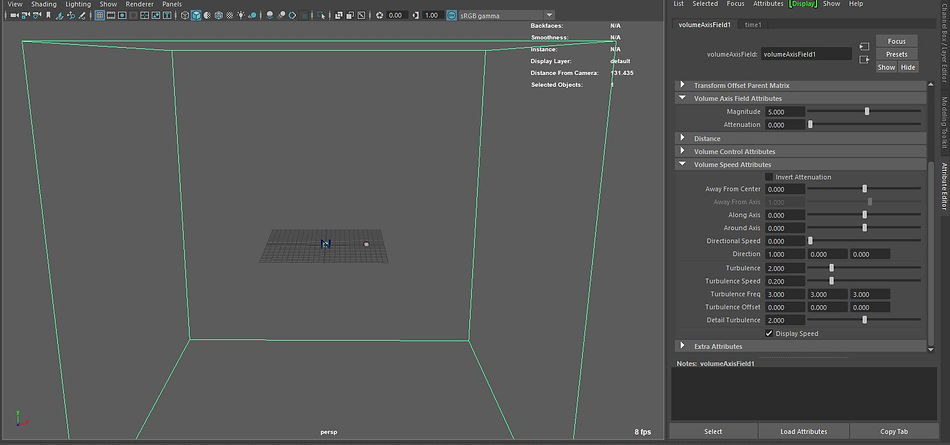The height and width of the screenshot is (445, 950).
Task: Switch to the time1 tab
Action: pos(753,25)
